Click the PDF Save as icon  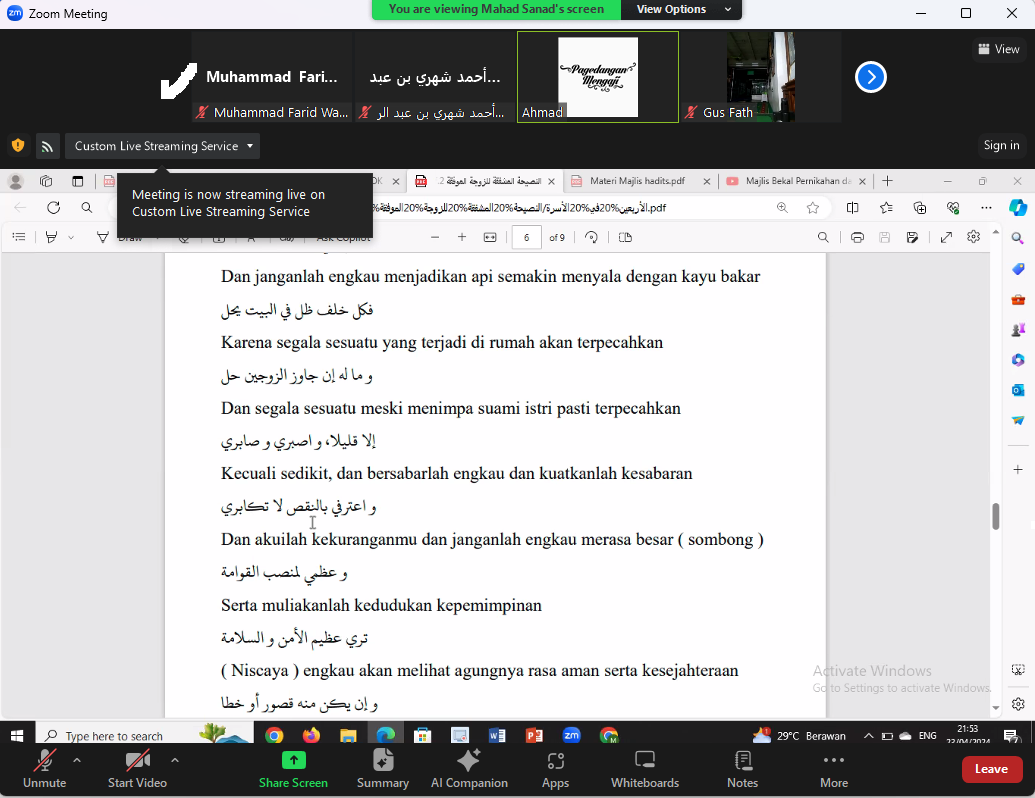click(912, 237)
